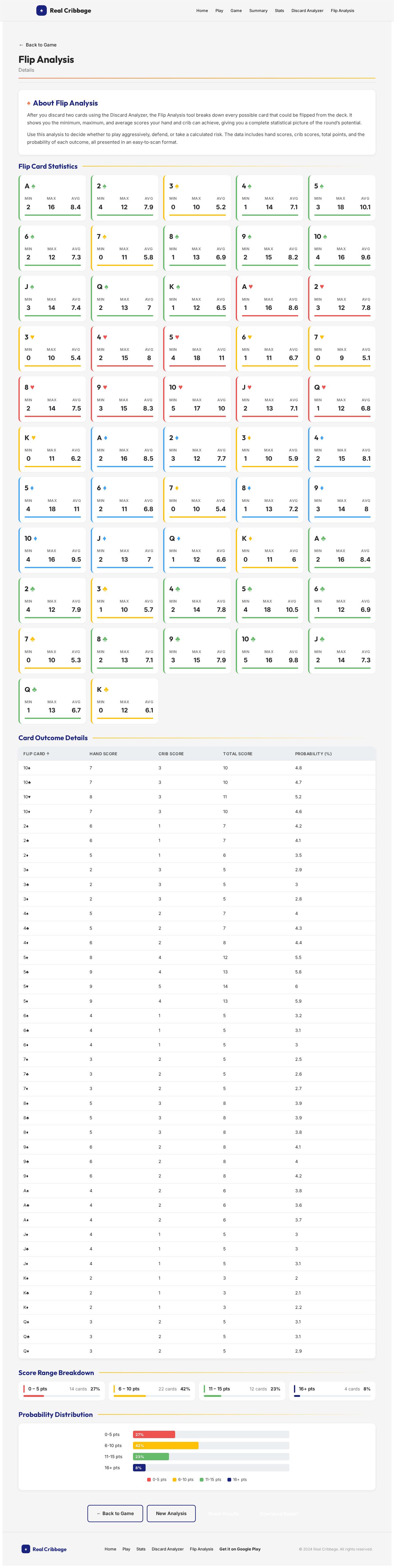This screenshot has width=394, height=1568.
Task: Click the Real Cribbage footer logo icon
Action: tap(26, 1549)
